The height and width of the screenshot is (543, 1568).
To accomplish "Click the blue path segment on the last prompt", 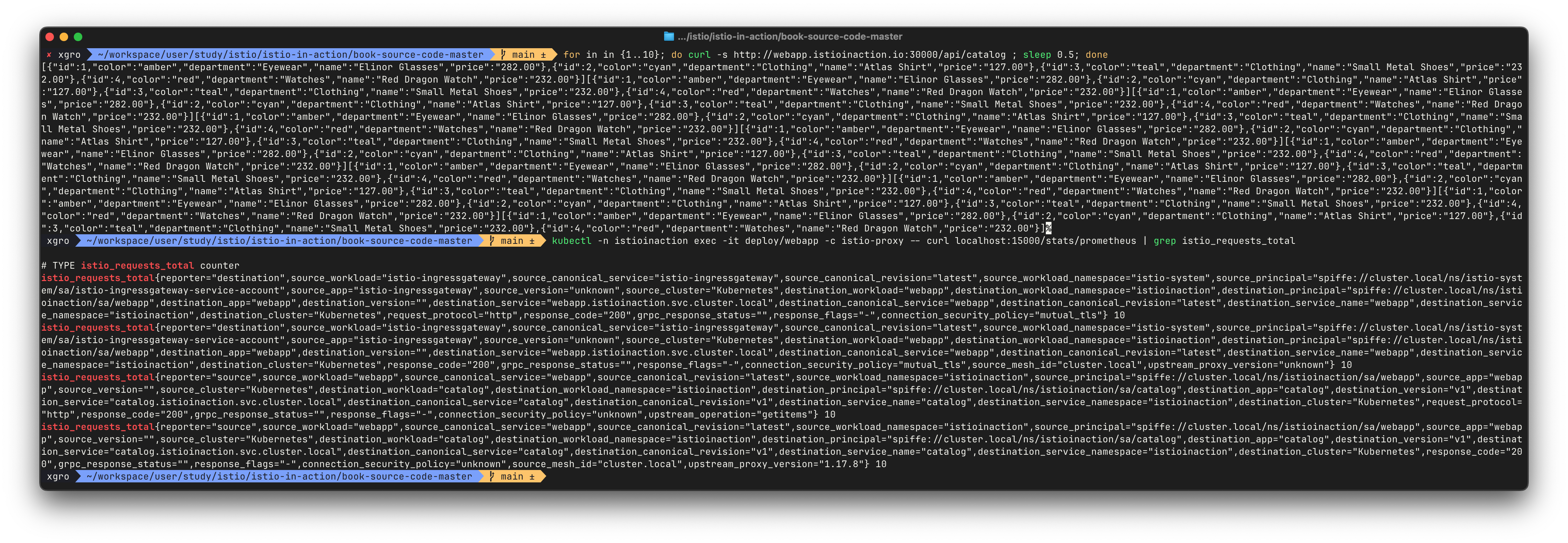I will tap(280, 477).
